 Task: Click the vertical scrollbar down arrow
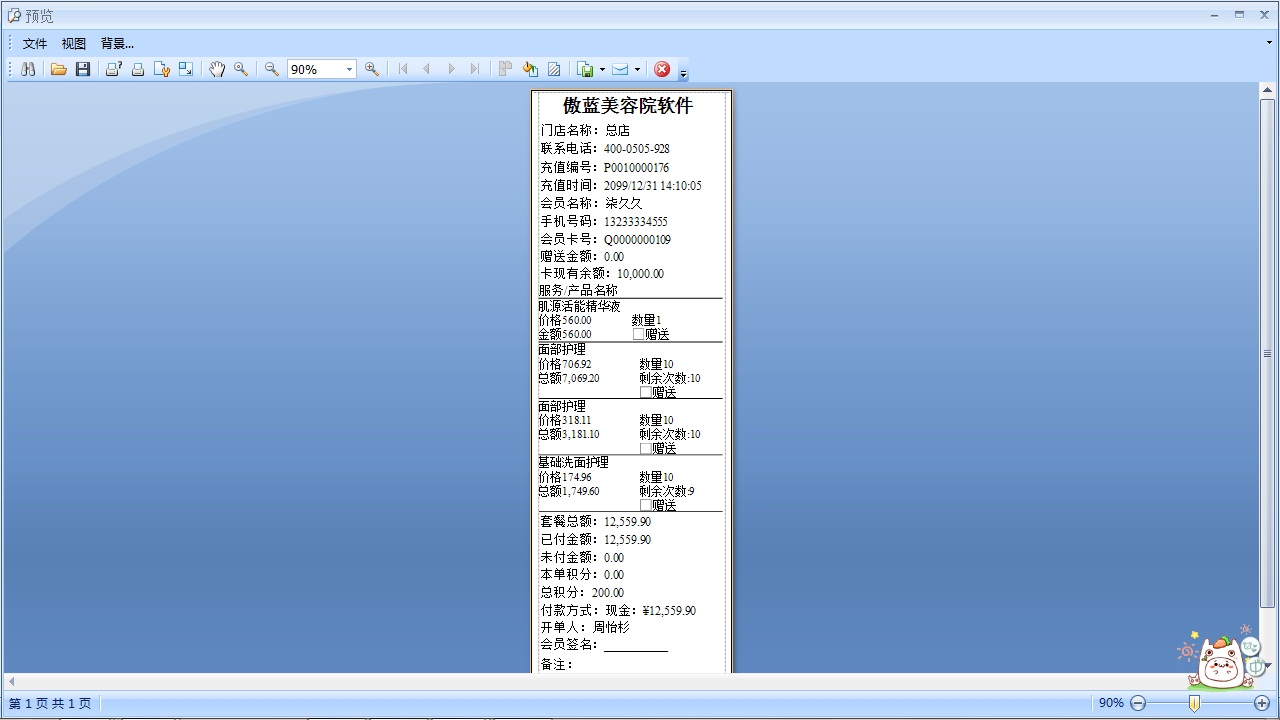[1267, 665]
